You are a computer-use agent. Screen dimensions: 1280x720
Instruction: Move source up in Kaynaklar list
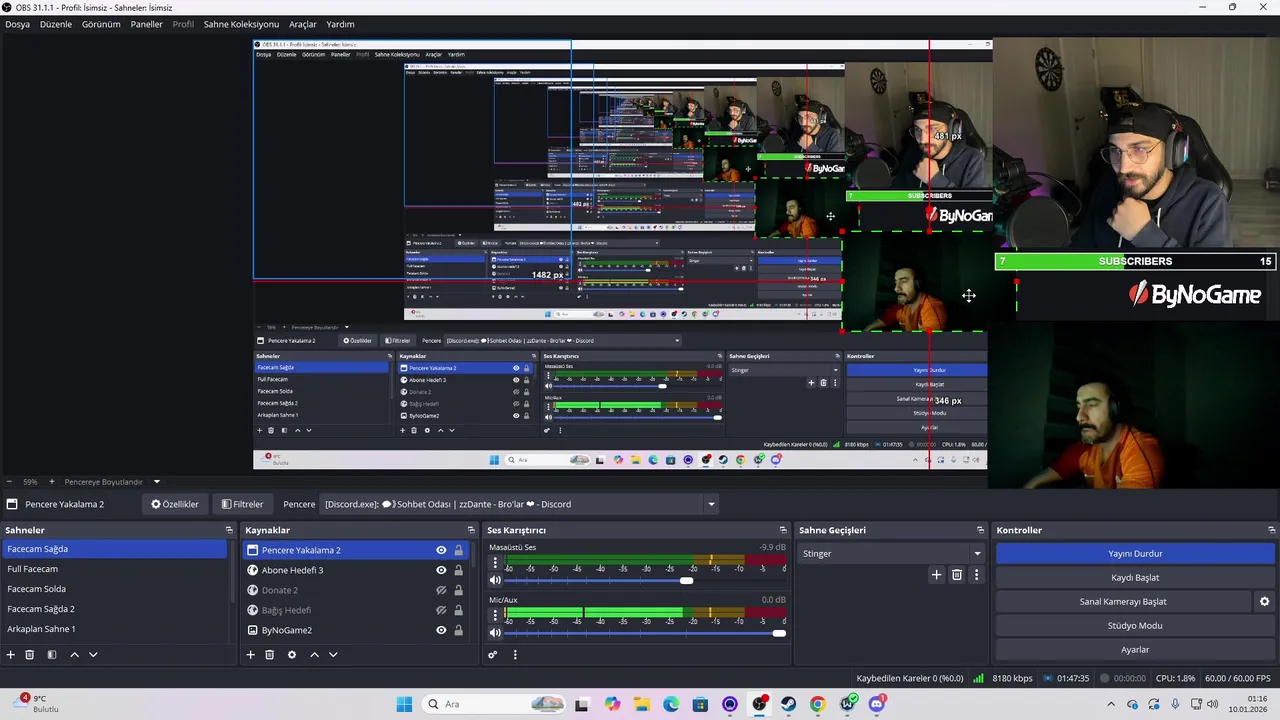314,655
